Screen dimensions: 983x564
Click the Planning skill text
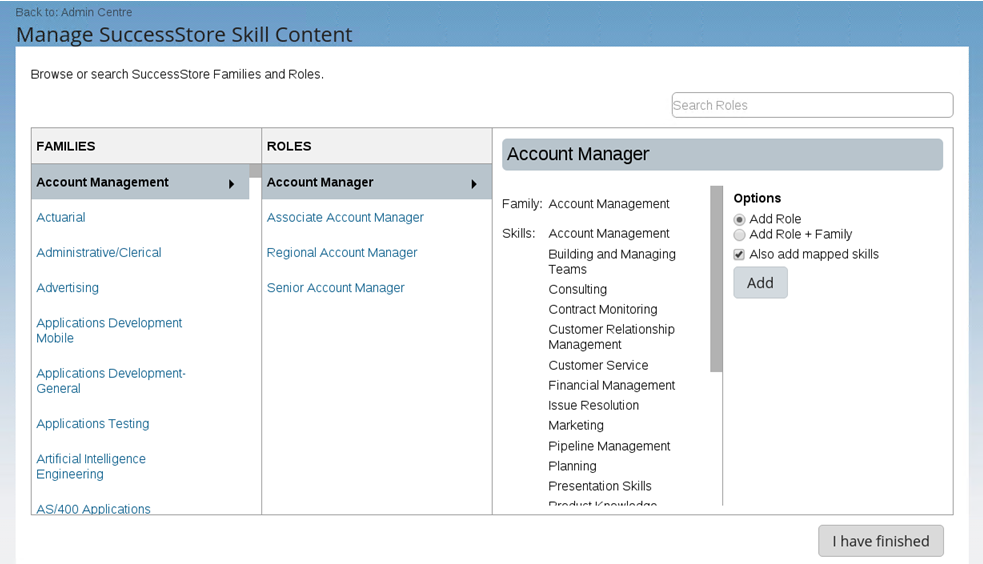point(572,466)
